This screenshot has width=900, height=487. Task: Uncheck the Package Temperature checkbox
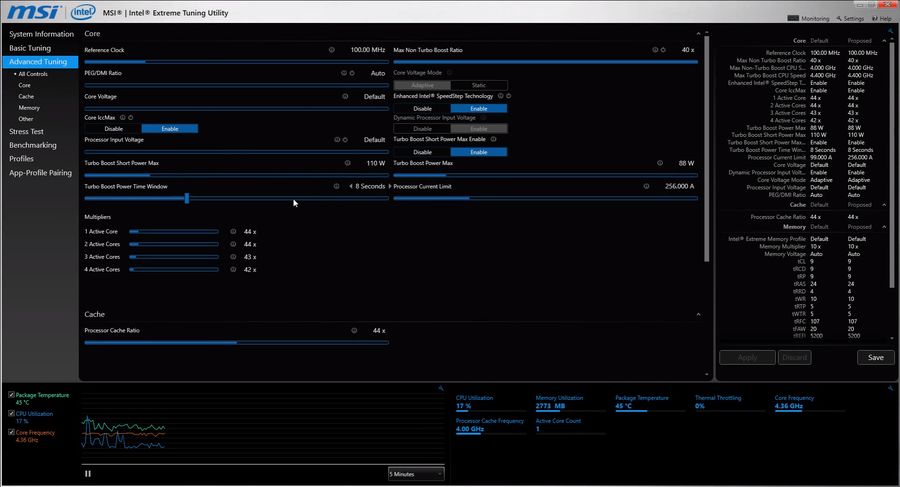[11, 395]
